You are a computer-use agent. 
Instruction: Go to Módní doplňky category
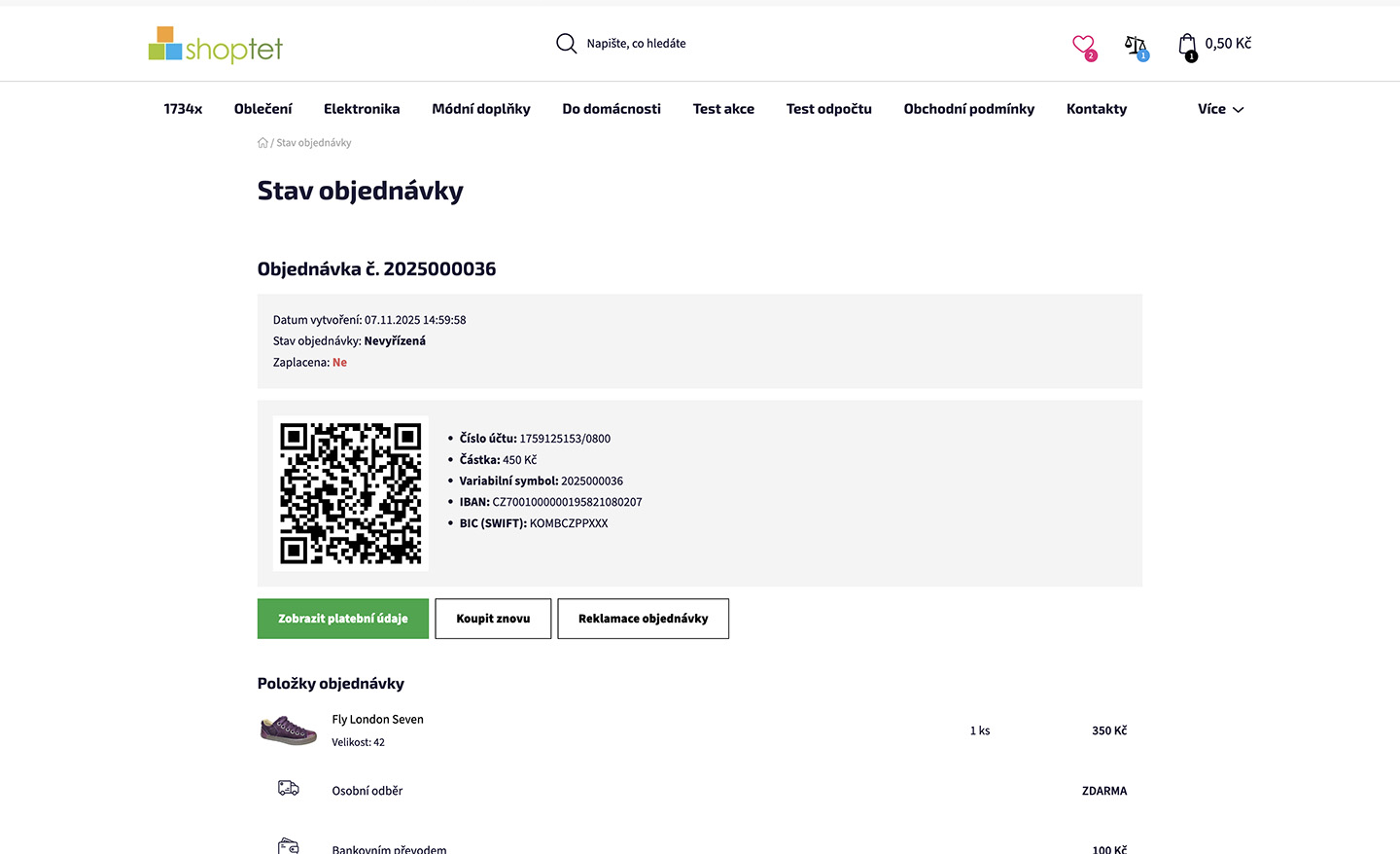pos(481,109)
